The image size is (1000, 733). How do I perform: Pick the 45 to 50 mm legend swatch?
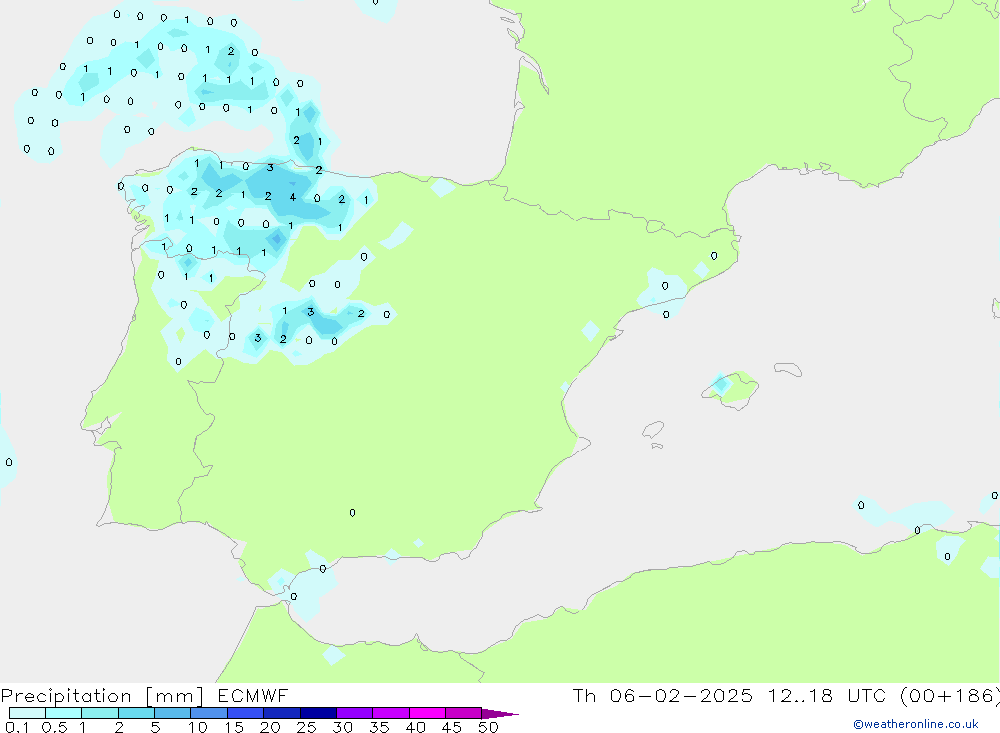[x=464, y=713]
